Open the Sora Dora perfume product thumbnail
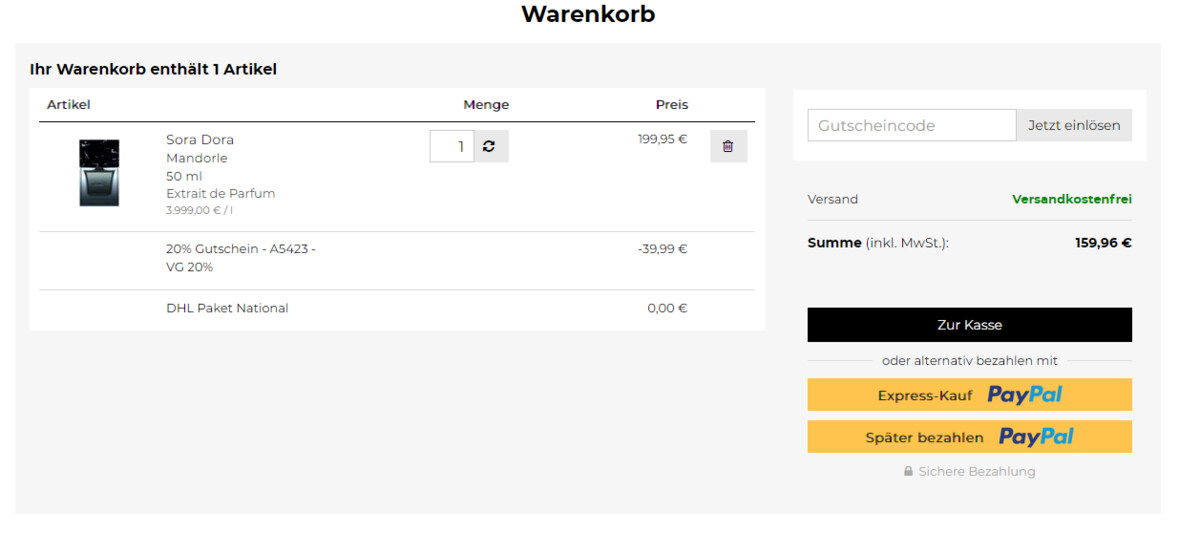Screen dimensions: 1200x534 (99, 173)
